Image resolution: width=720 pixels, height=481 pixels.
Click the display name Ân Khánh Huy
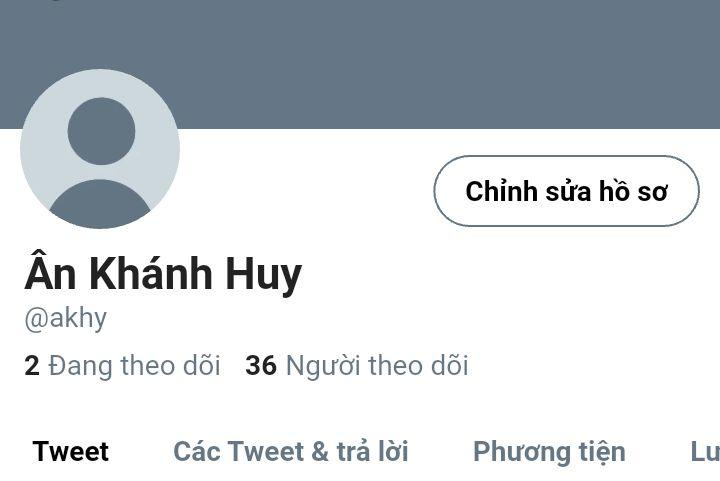163,272
